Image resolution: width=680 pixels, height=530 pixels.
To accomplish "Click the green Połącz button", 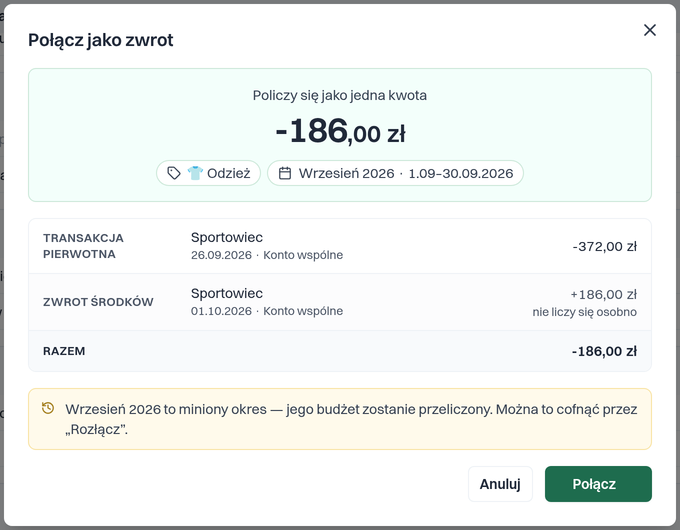I will (598, 484).
